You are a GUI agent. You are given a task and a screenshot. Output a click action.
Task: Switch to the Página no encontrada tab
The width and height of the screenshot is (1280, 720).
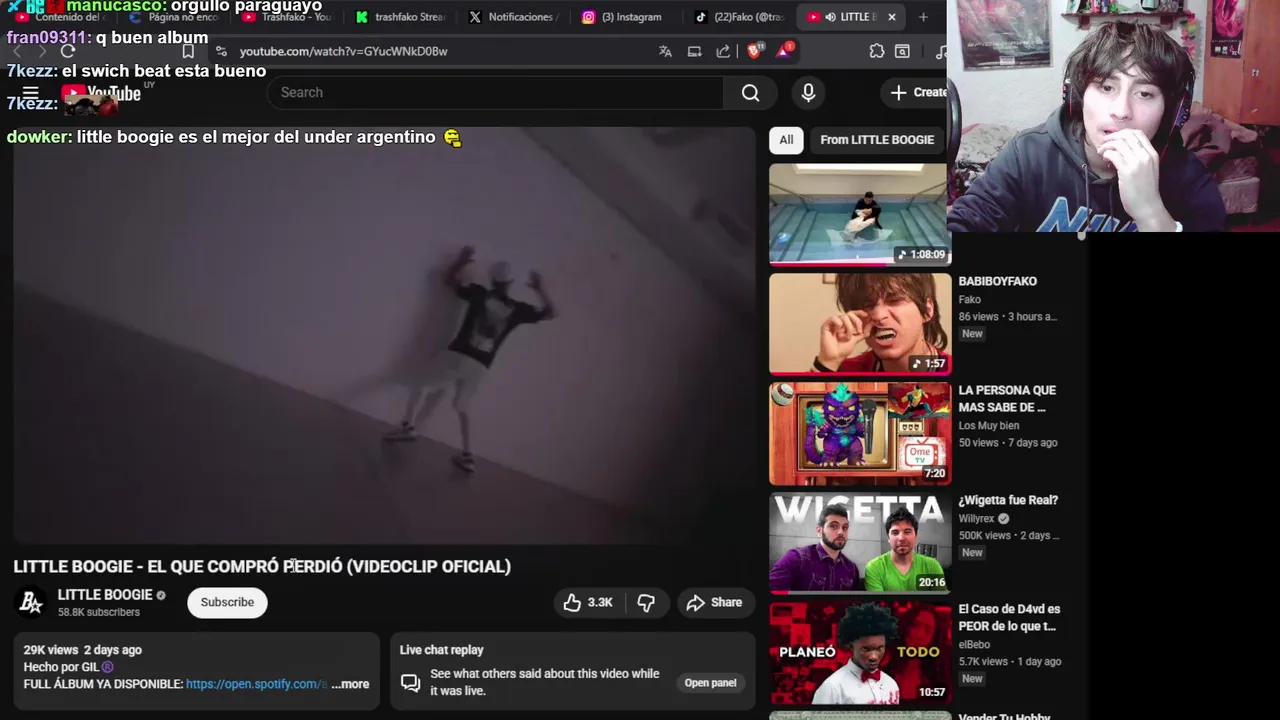(173, 17)
